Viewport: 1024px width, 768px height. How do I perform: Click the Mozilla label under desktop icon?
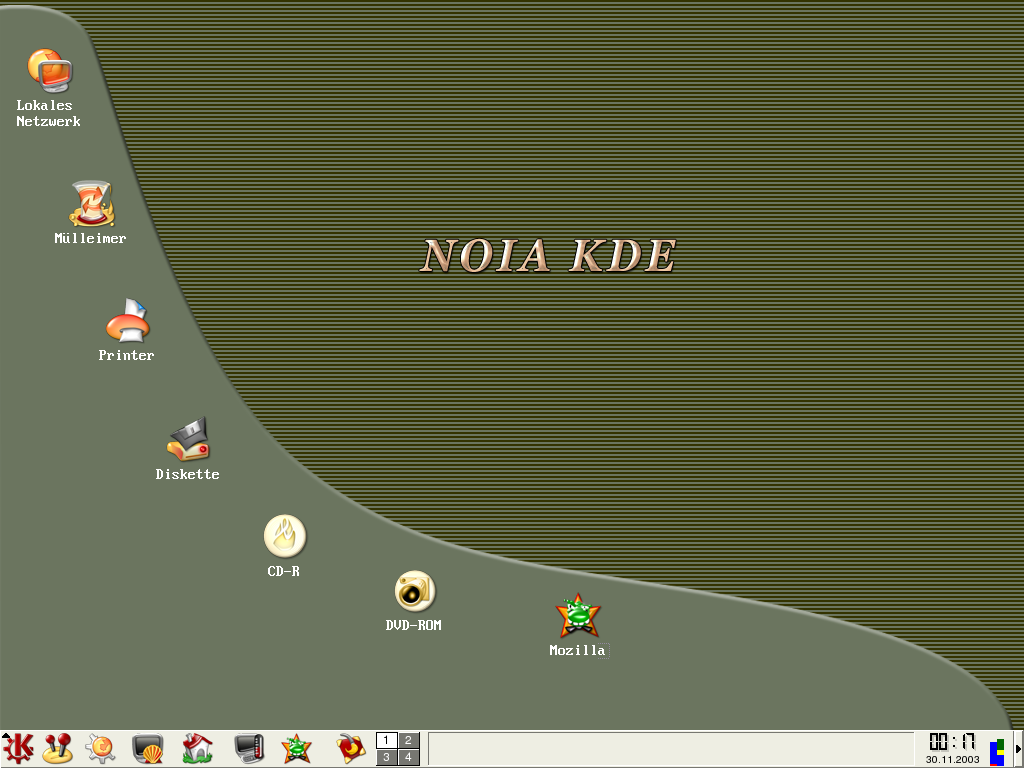(x=578, y=650)
